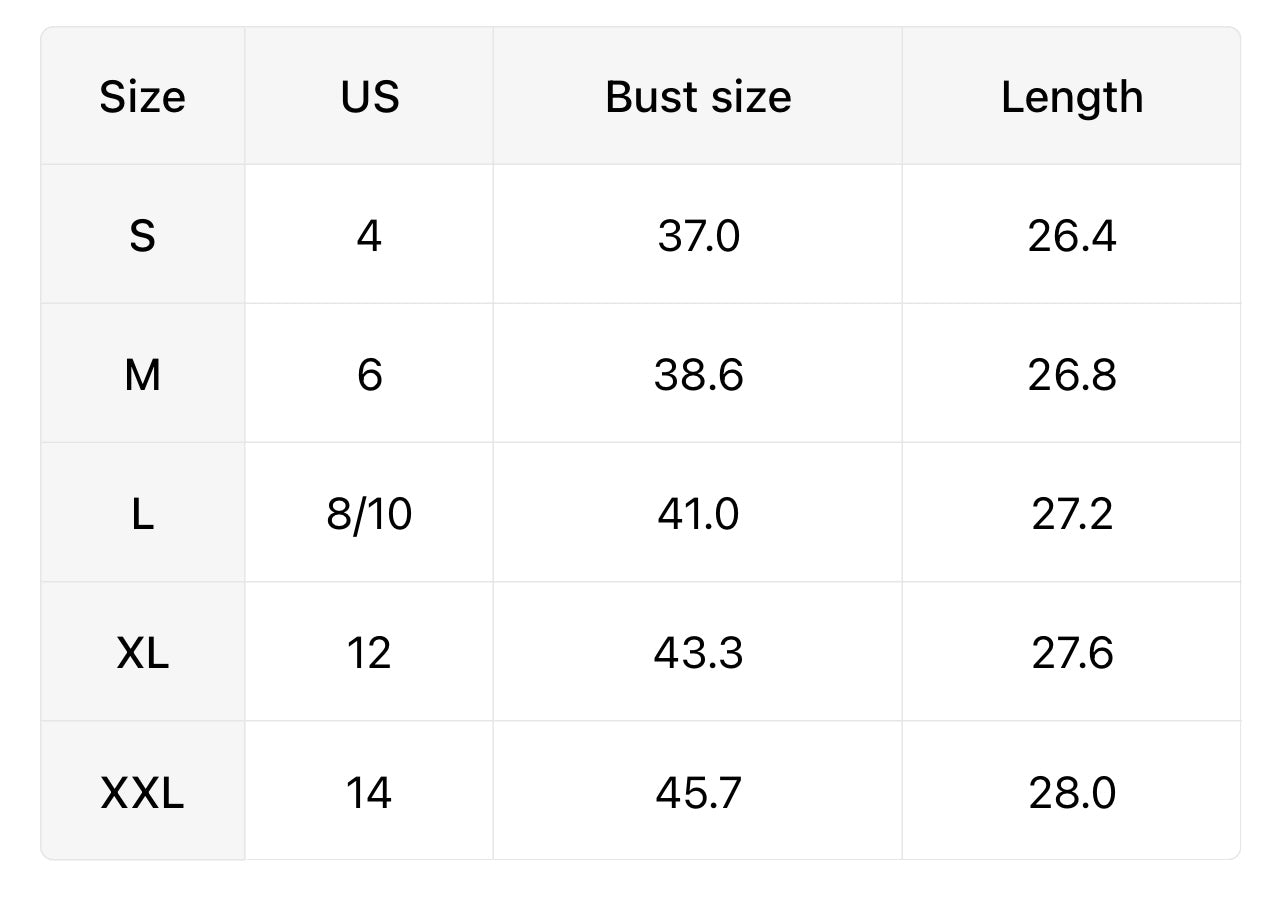Viewport: 1283px width, 923px height.
Task: Click bust size 37.0 value
Action: click(698, 236)
